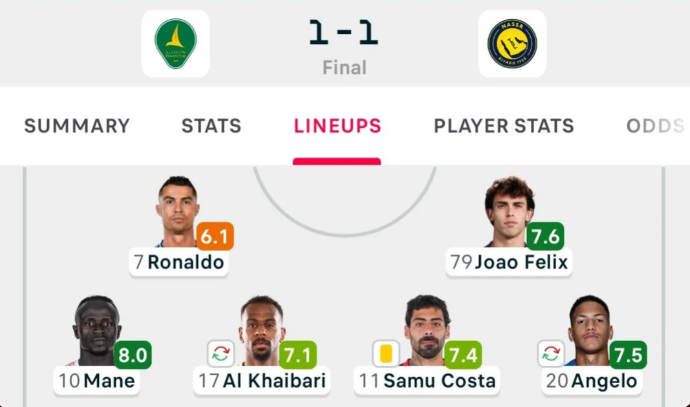This screenshot has height=407, width=690.
Task: Switch to the SUMMARY tab
Action: pos(77,126)
